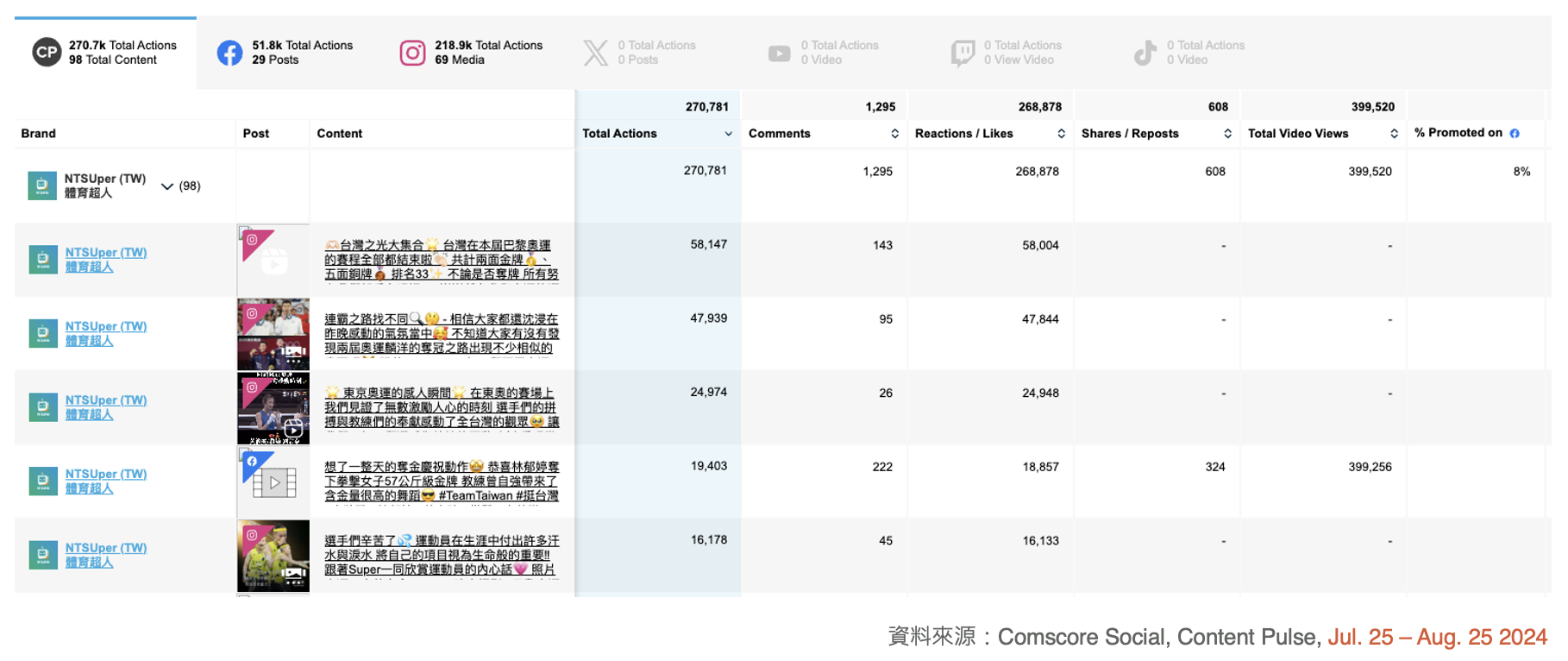Open the TikTok 0 Video tab

tap(1189, 53)
